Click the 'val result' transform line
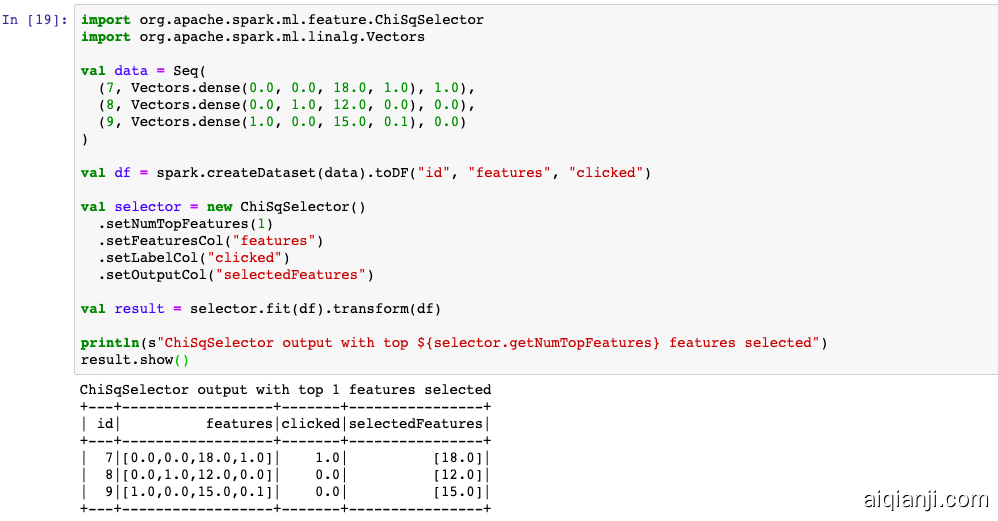This screenshot has width=998, height=521. [x=260, y=309]
